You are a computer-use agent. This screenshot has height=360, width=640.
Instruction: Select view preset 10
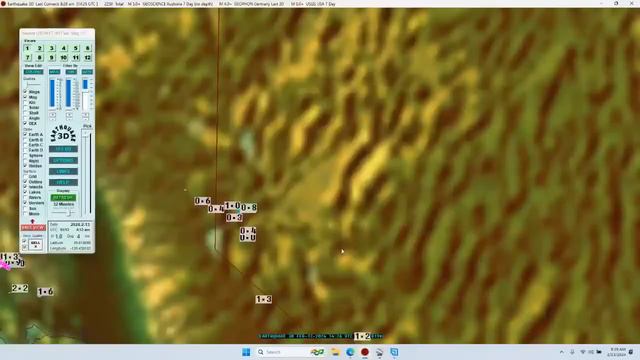tap(63, 58)
